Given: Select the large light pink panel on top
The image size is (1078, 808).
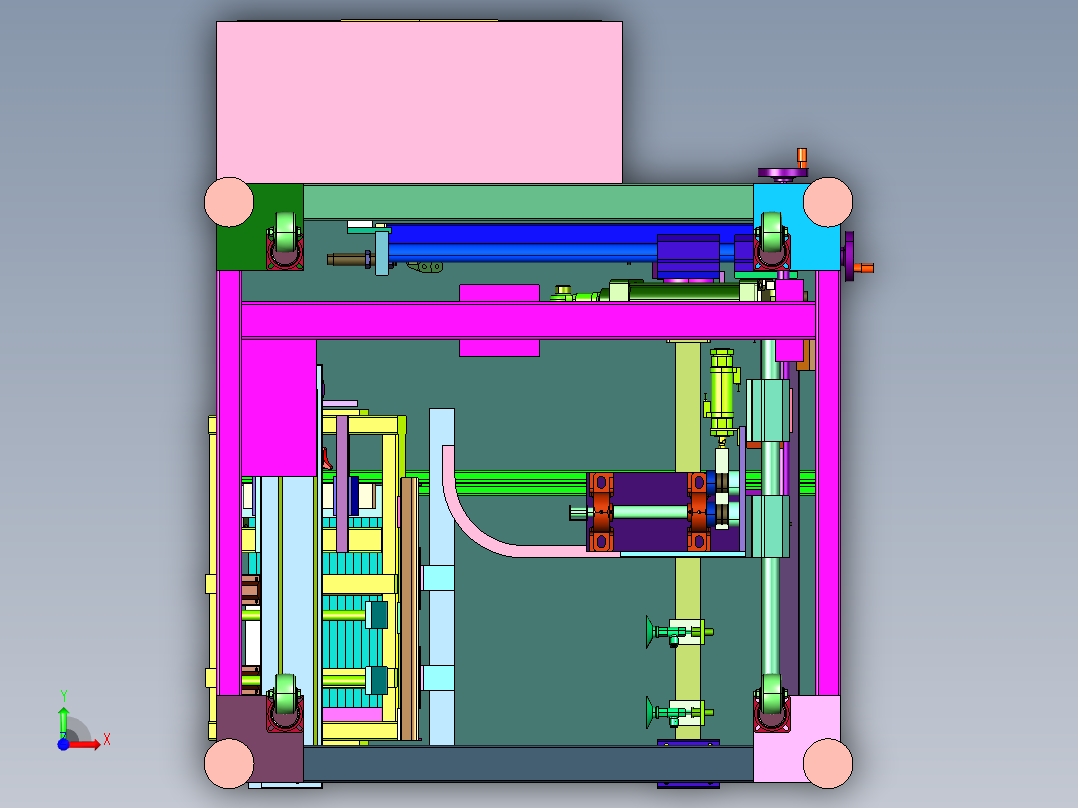Looking at the screenshot, I should [x=419, y=102].
